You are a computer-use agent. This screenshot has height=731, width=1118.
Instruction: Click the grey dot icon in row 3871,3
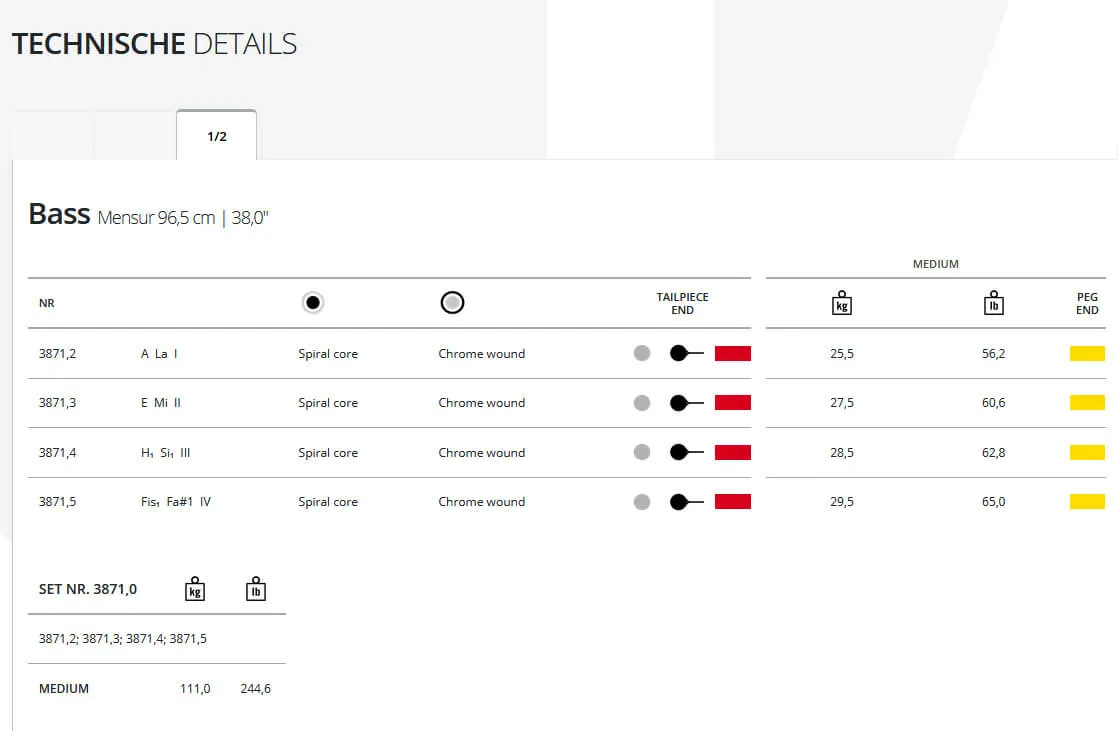click(x=642, y=403)
